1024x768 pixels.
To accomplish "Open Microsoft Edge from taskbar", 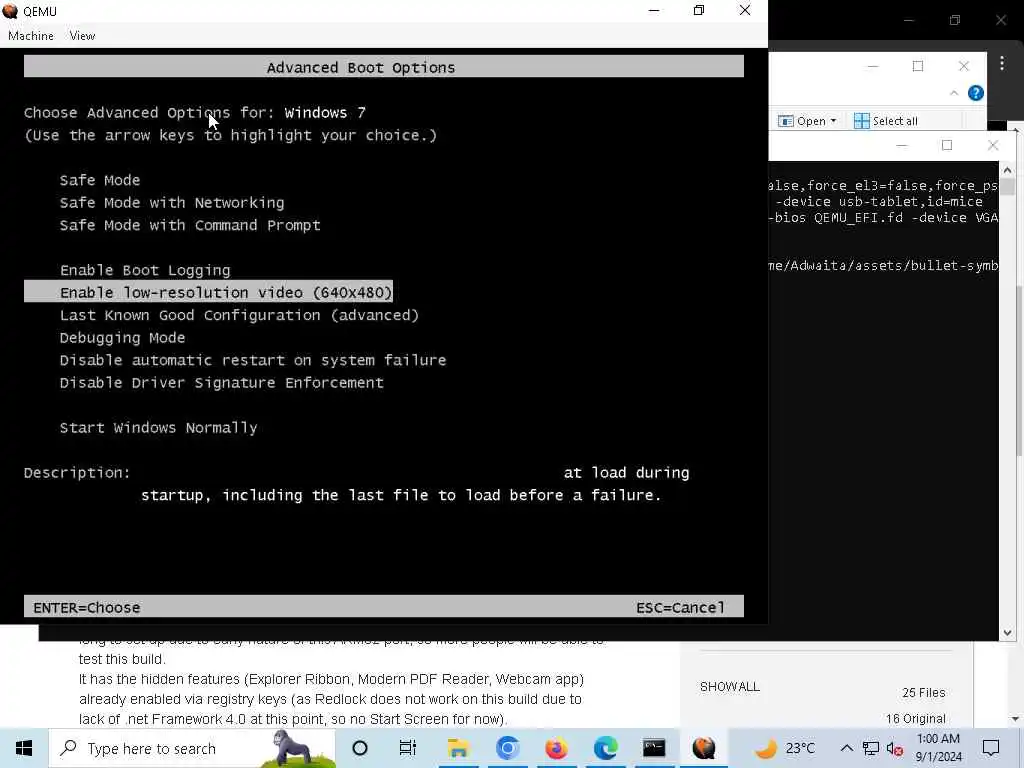I will (x=605, y=748).
